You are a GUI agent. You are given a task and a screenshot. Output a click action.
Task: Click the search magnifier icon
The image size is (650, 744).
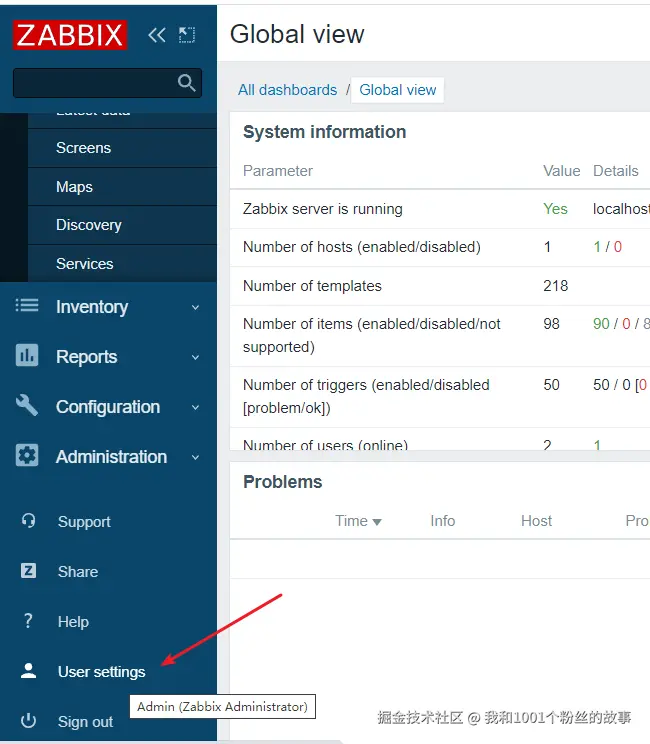pos(186,83)
